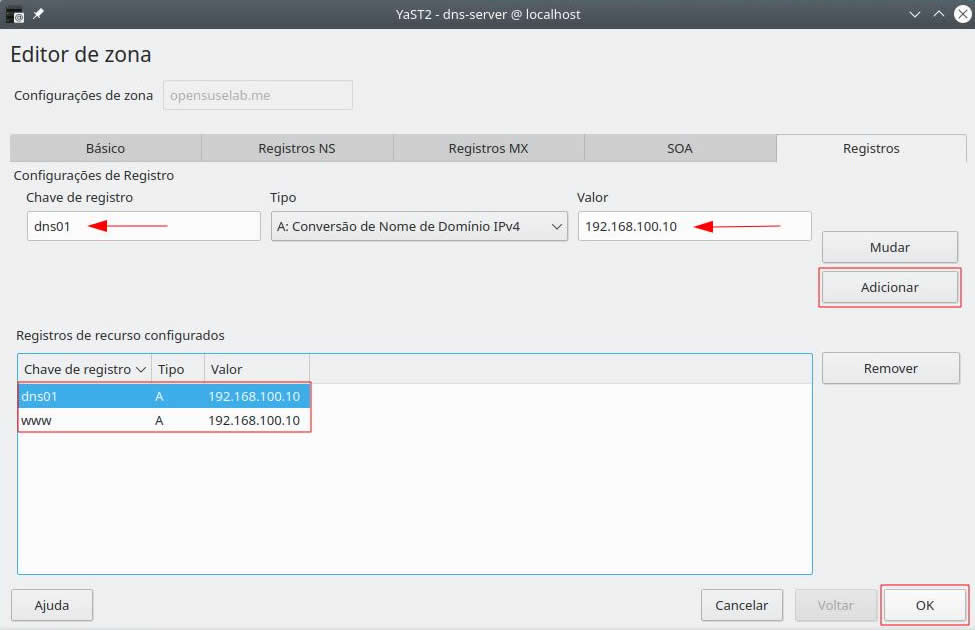This screenshot has width=975, height=630.
Task: Focus the Chave de registro input field
Action: point(143,226)
